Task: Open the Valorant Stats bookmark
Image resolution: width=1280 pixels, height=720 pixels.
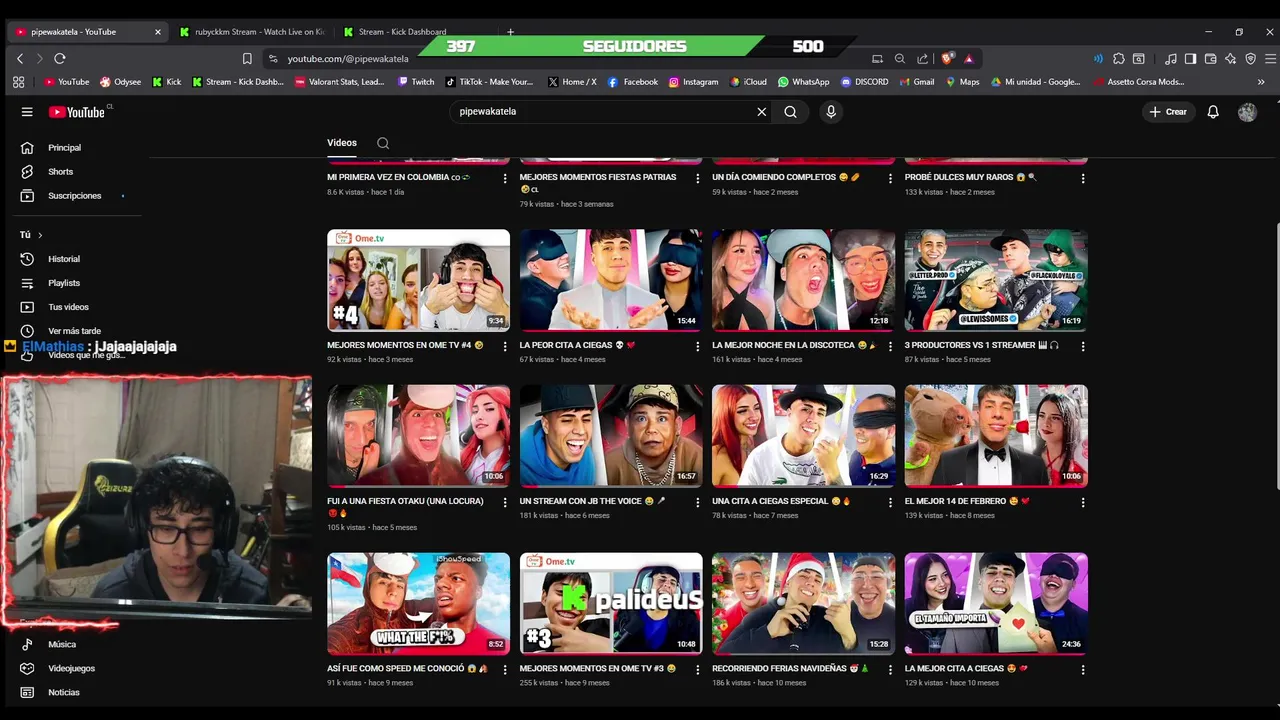Action: coord(340,82)
